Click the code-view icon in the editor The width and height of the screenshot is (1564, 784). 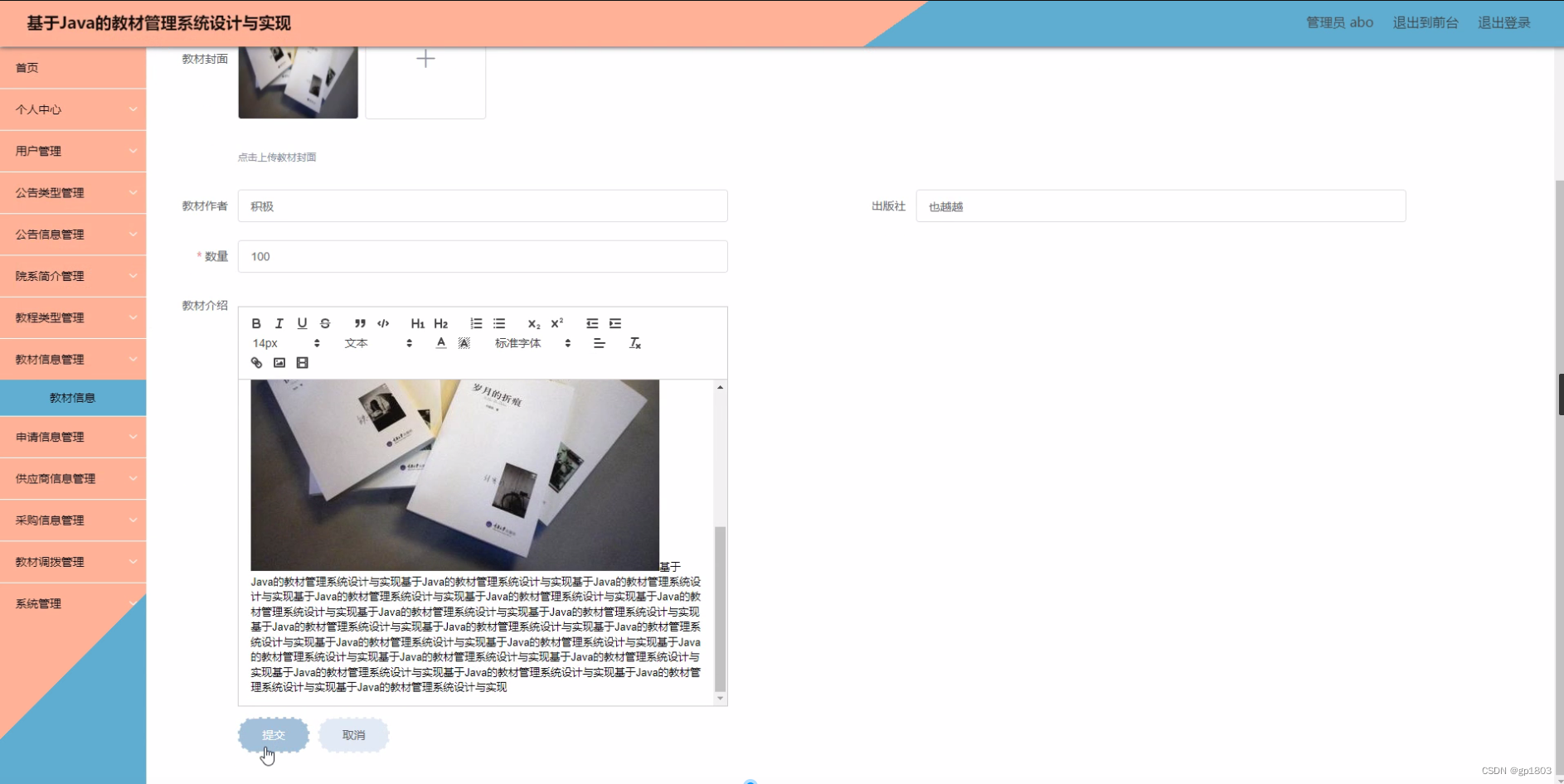(x=382, y=323)
